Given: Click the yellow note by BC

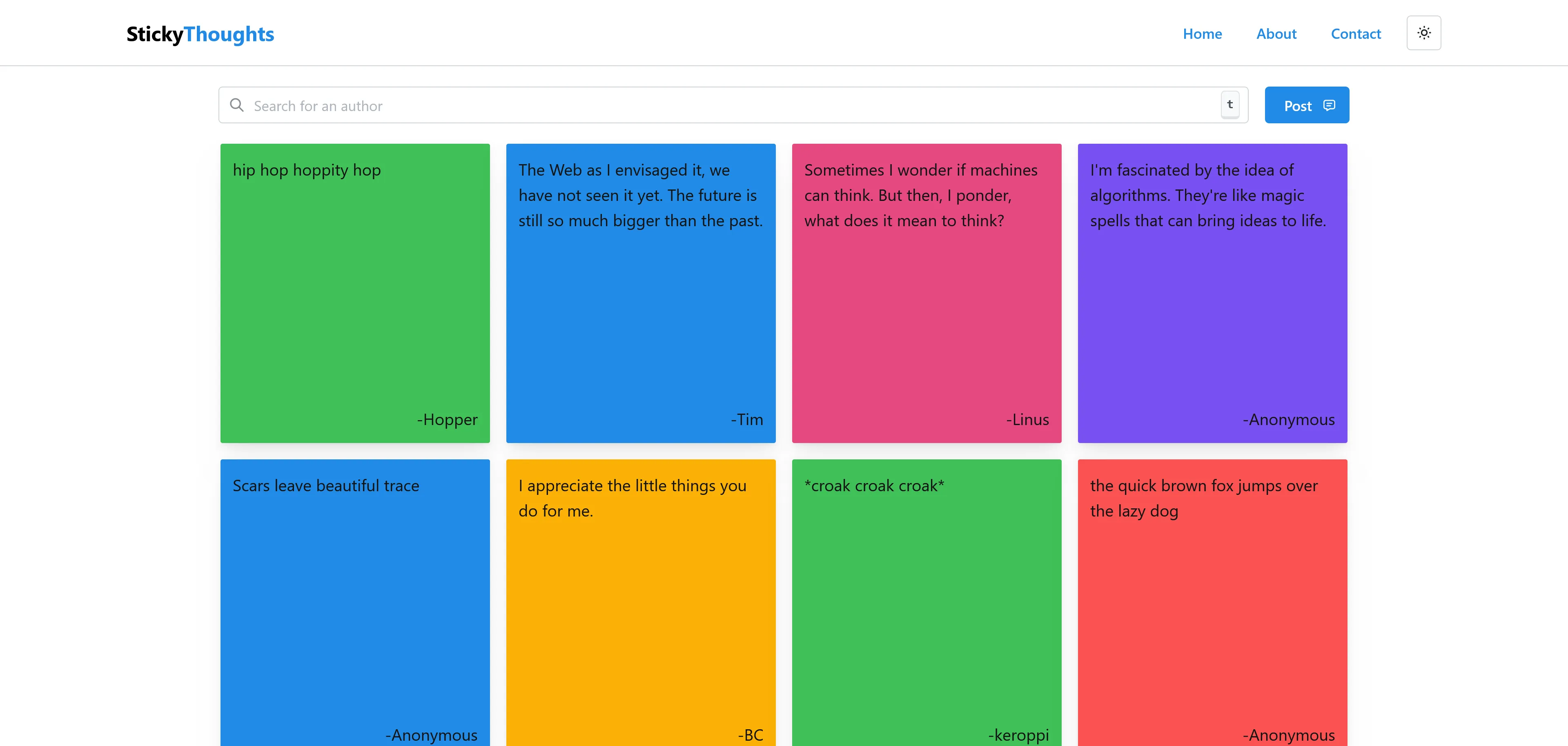Looking at the screenshot, I should (640, 602).
